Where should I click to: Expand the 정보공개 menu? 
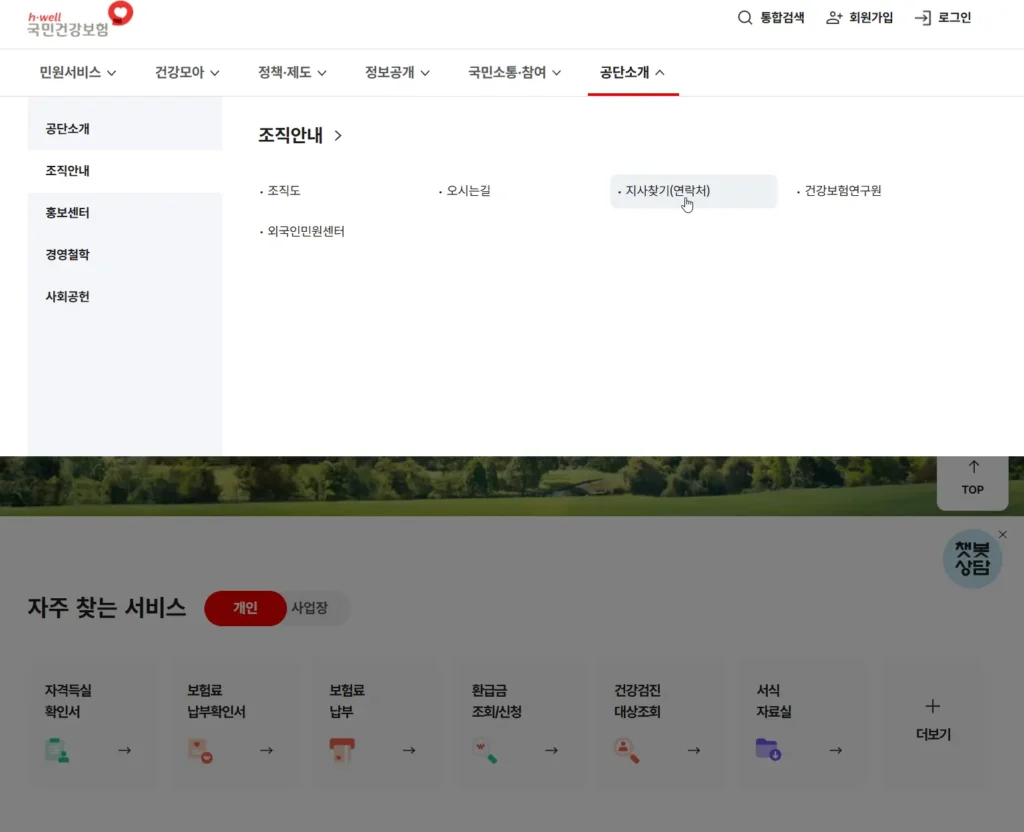point(397,72)
